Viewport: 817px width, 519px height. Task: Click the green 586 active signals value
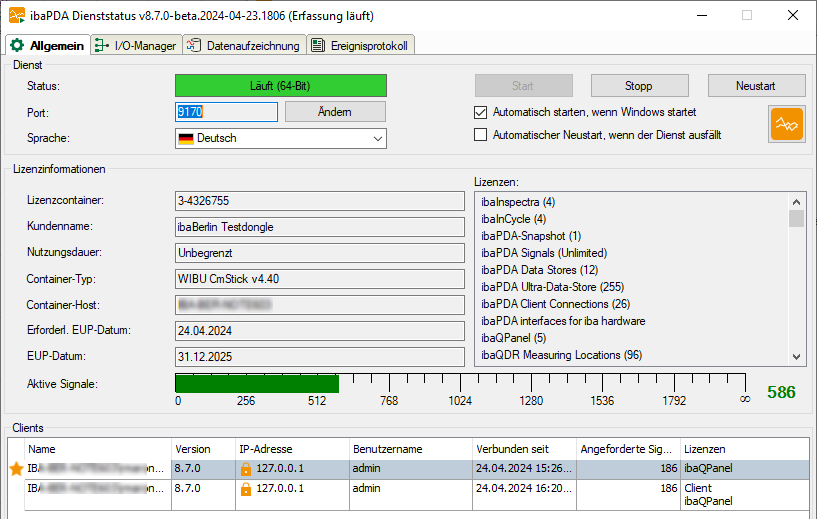coord(781,392)
